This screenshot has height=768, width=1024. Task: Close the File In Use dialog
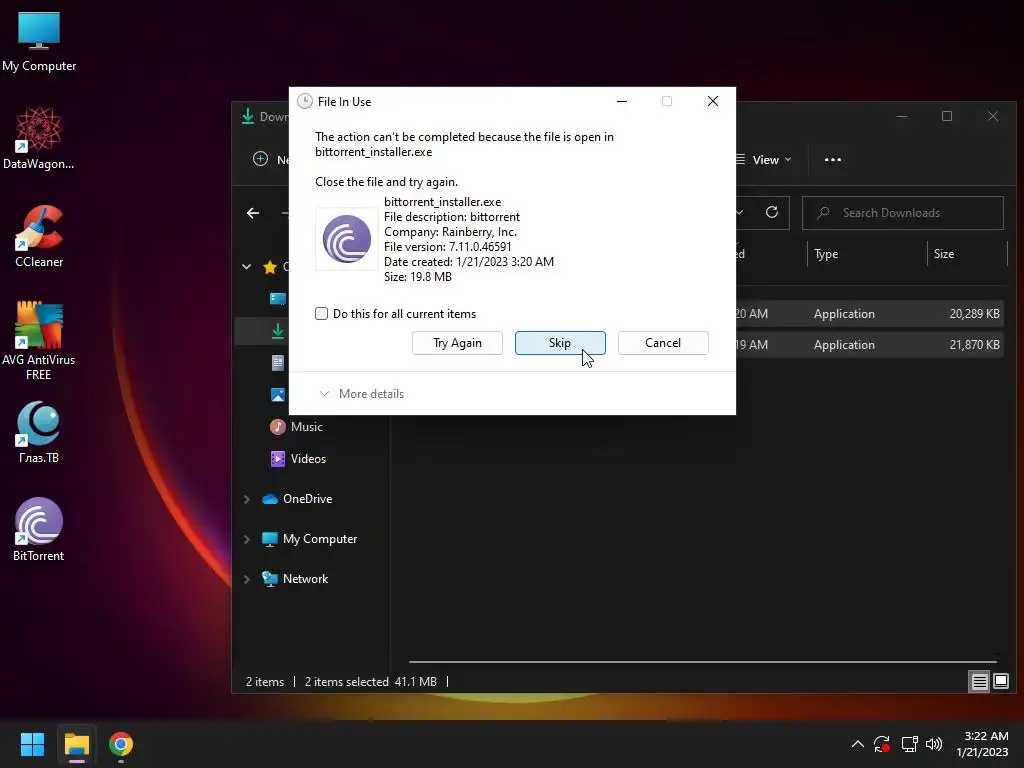point(713,101)
